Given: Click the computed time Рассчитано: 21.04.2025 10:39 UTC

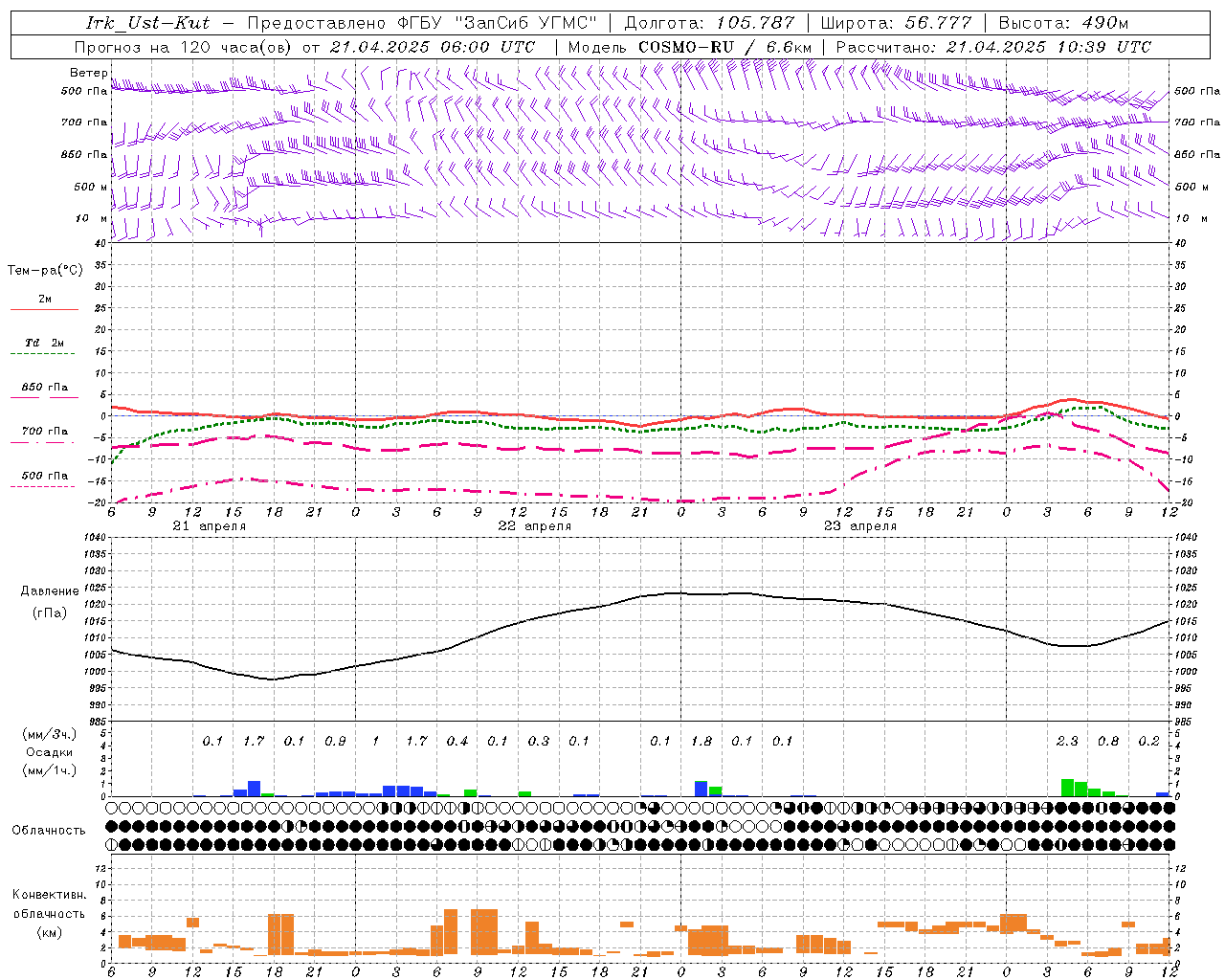Looking at the screenshot, I should [993, 47].
